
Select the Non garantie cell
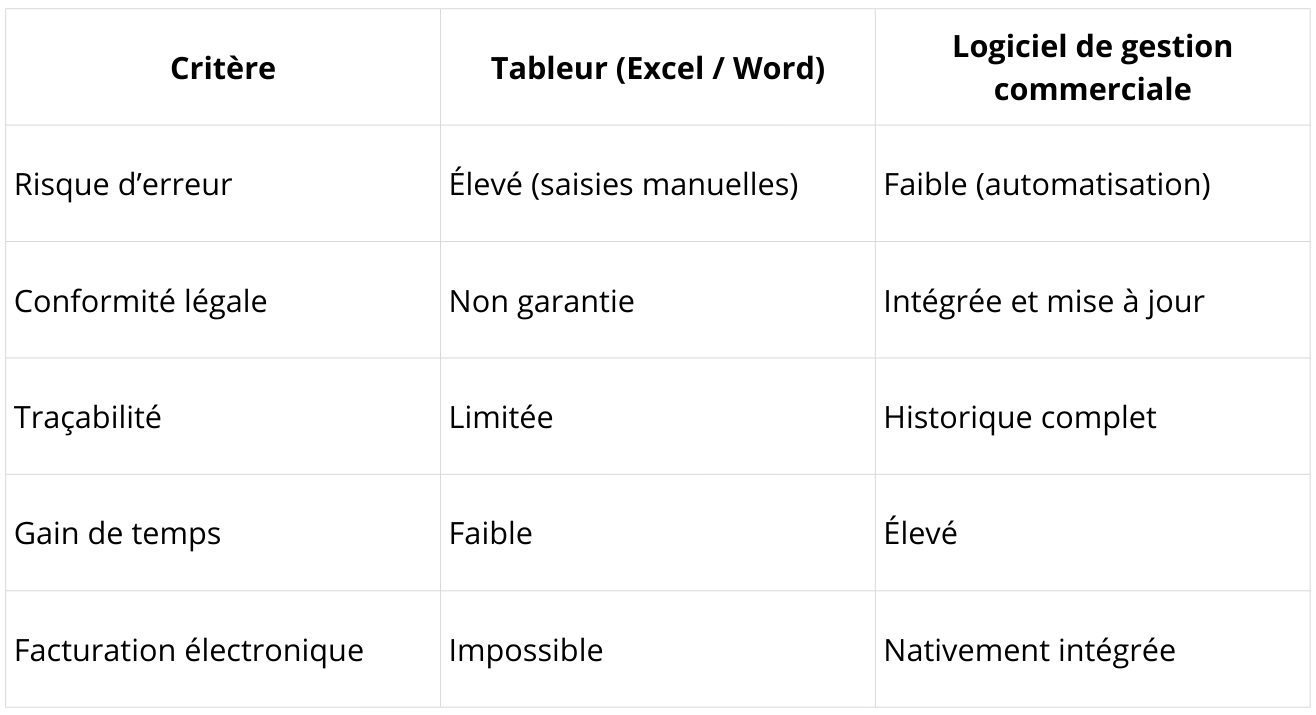[541, 301]
